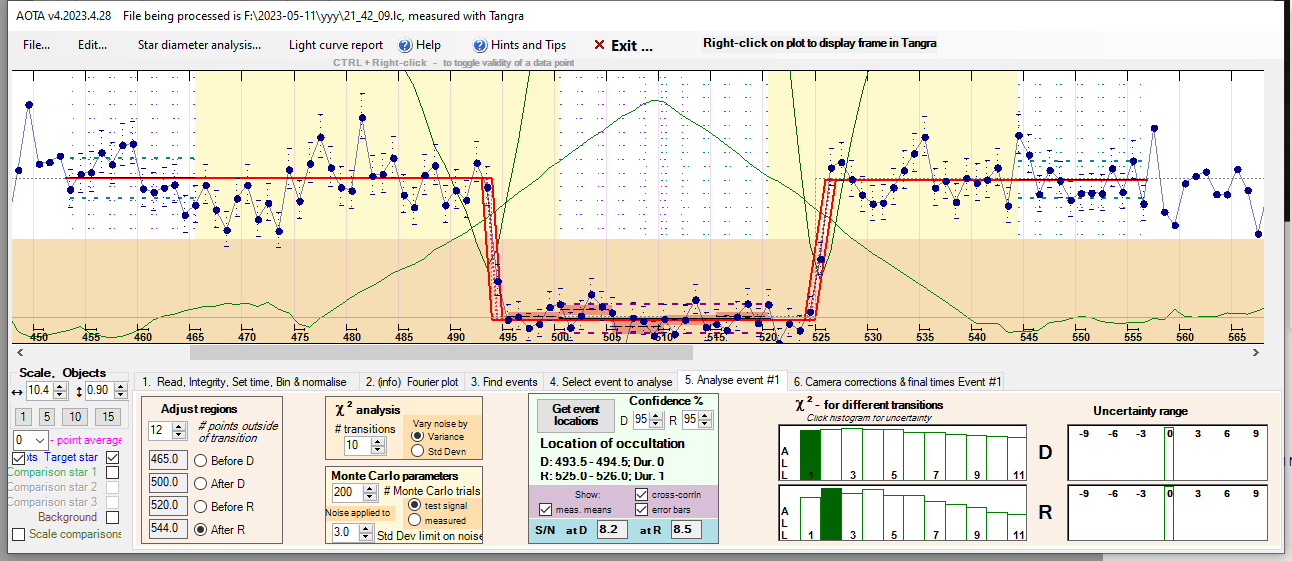The image size is (1292, 561).
Task: Click the plot's horizontal scrollbar thumb
Action: (x=440, y=352)
